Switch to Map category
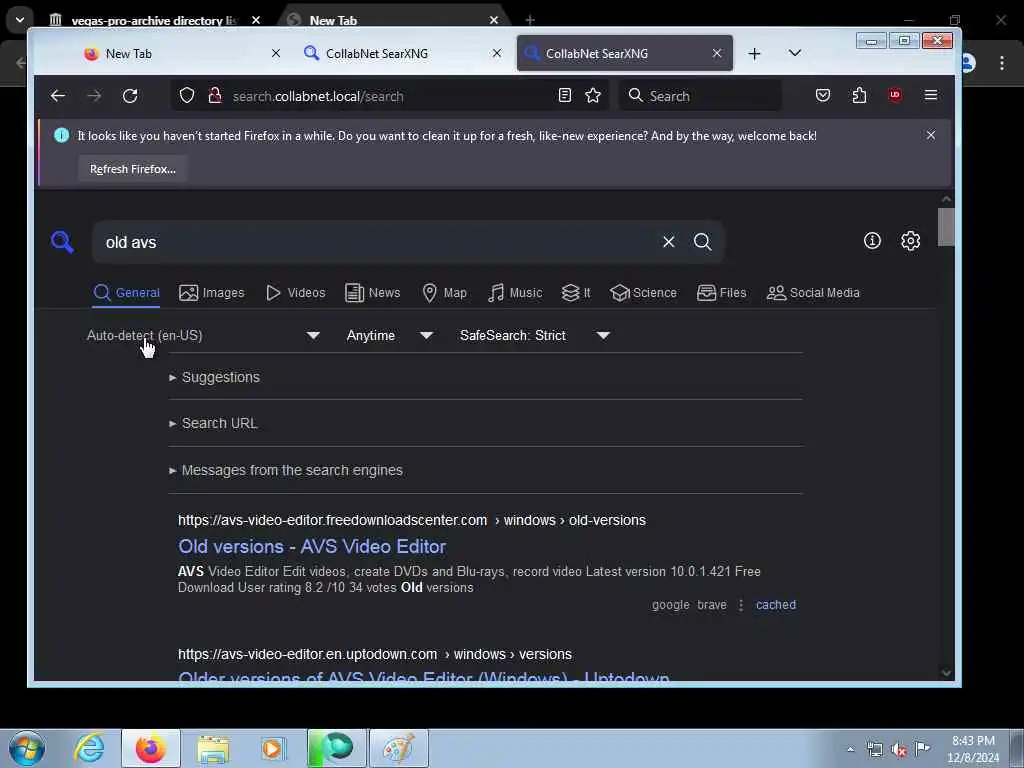Viewport: 1024px width, 768px height. click(x=444, y=293)
